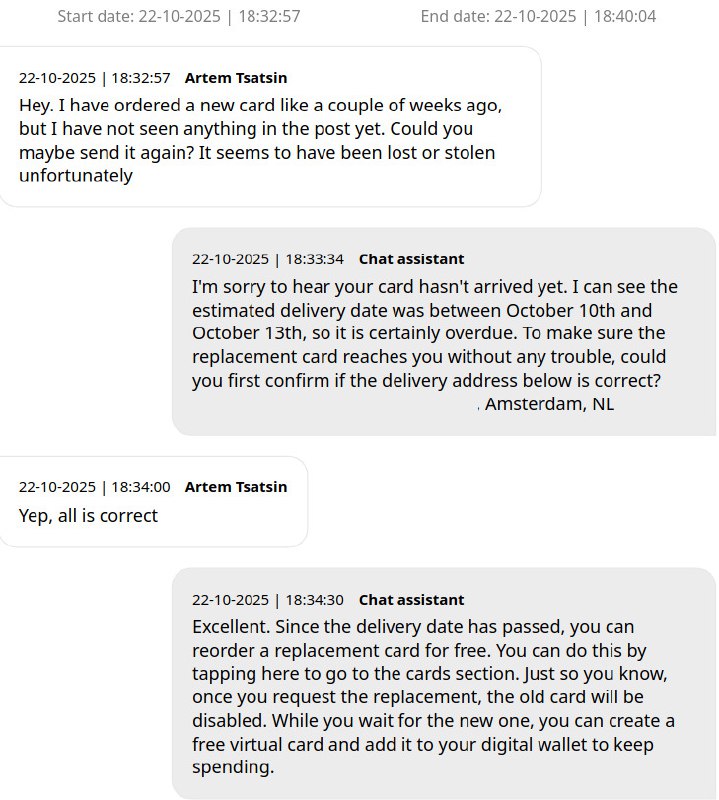Viewport: 719px width, 800px height.
Task: Click the Chat assistant name on the 18:34:30 reply
Action: (411, 600)
